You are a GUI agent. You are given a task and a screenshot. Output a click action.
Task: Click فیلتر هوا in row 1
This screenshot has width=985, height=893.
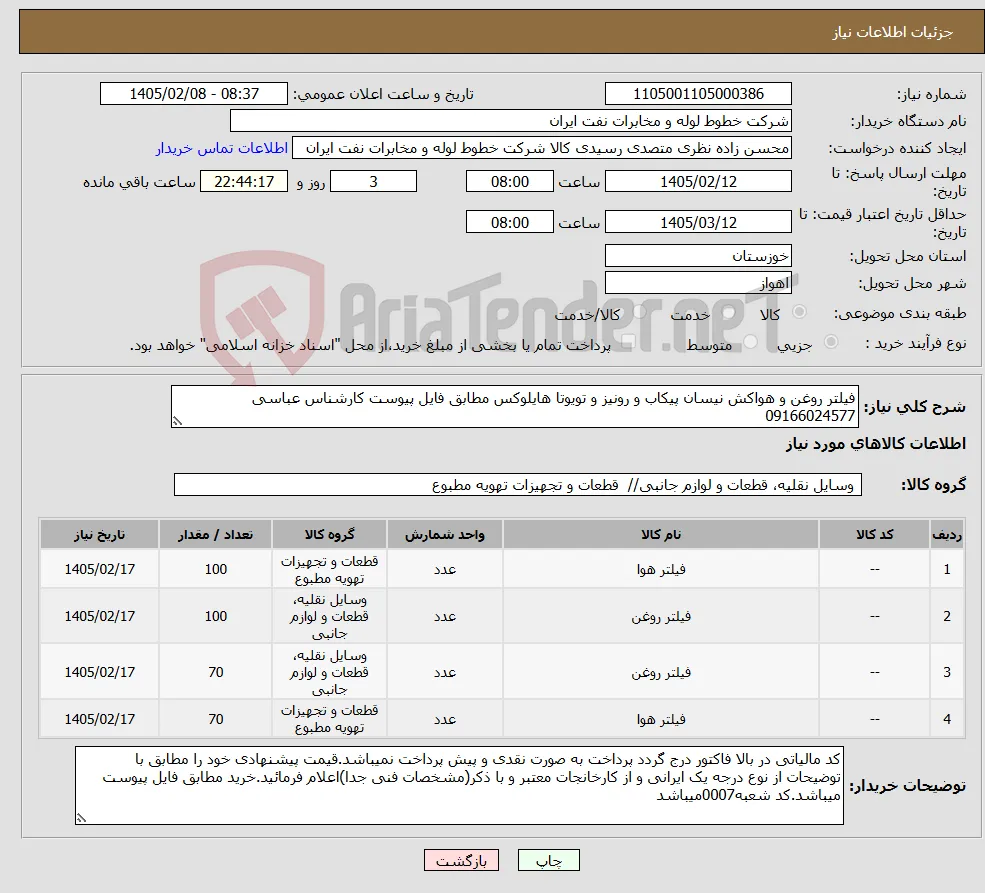(x=661, y=570)
